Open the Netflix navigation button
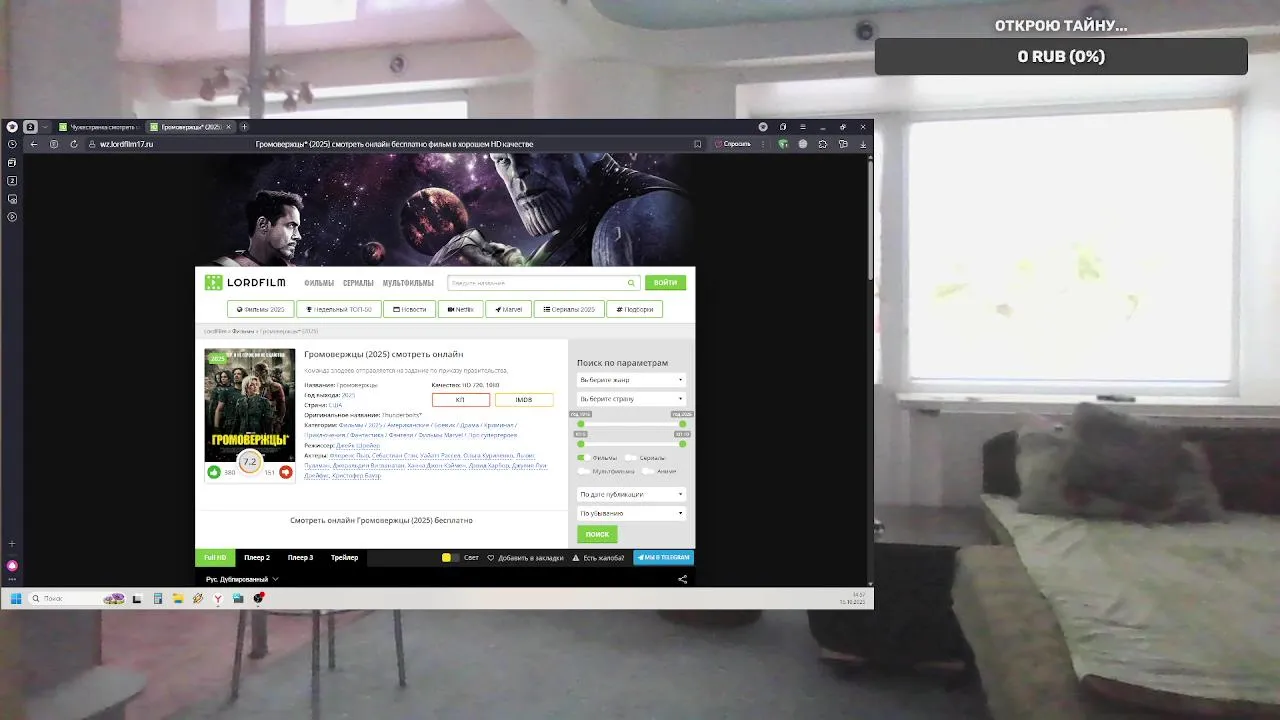The width and height of the screenshot is (1280, 720). click(x=460, y=309)
